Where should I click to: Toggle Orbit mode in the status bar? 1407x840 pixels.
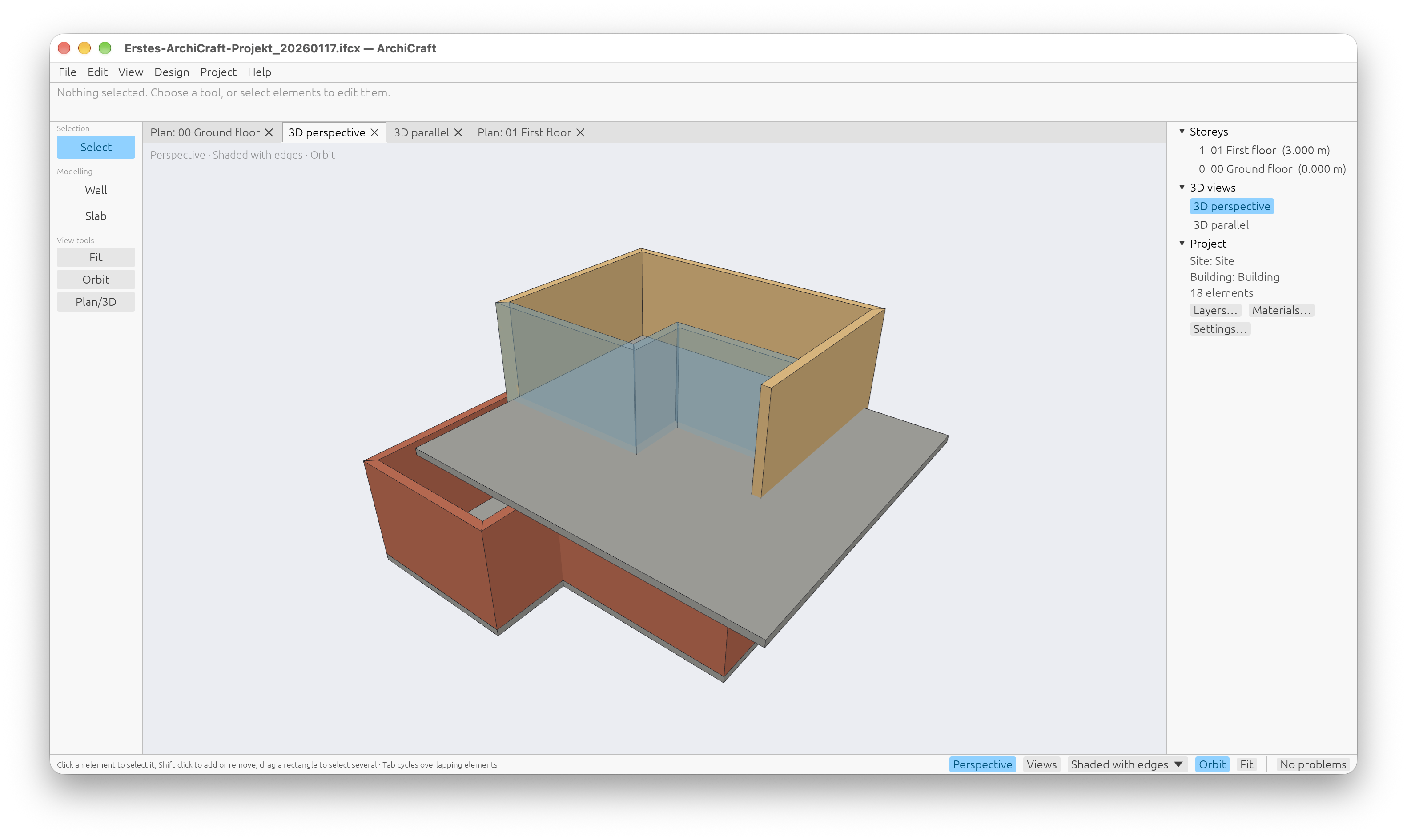1212,764
